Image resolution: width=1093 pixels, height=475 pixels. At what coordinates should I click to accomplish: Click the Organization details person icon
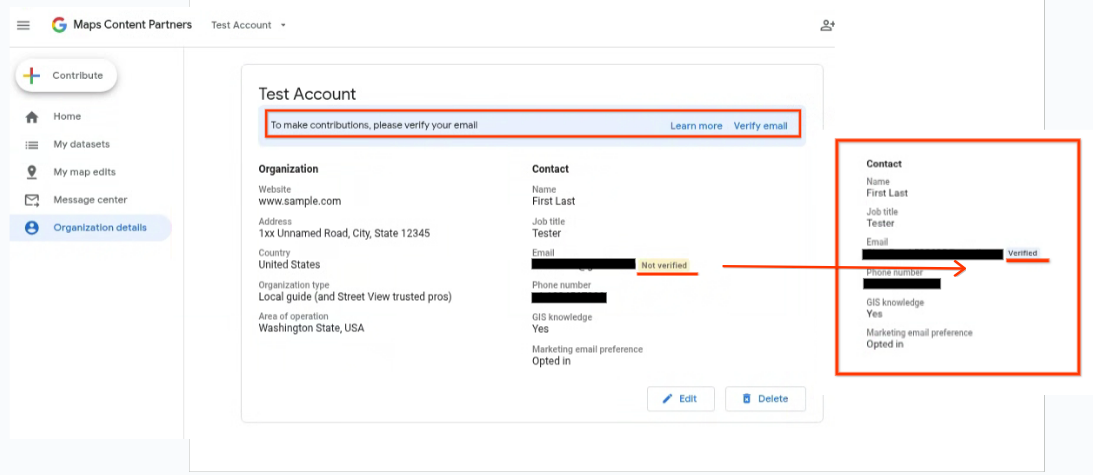pos(31,228)
